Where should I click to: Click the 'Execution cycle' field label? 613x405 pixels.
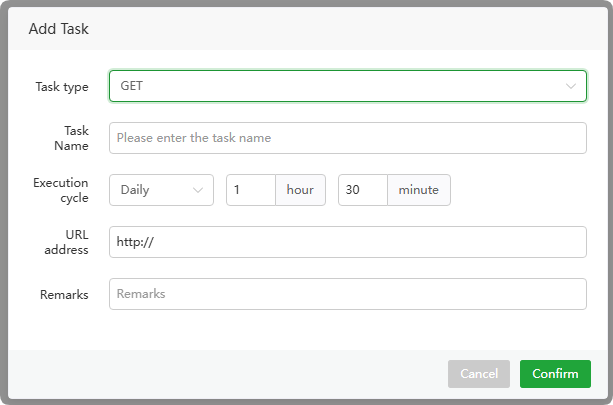pyautogui.click(x=62, y=190)
